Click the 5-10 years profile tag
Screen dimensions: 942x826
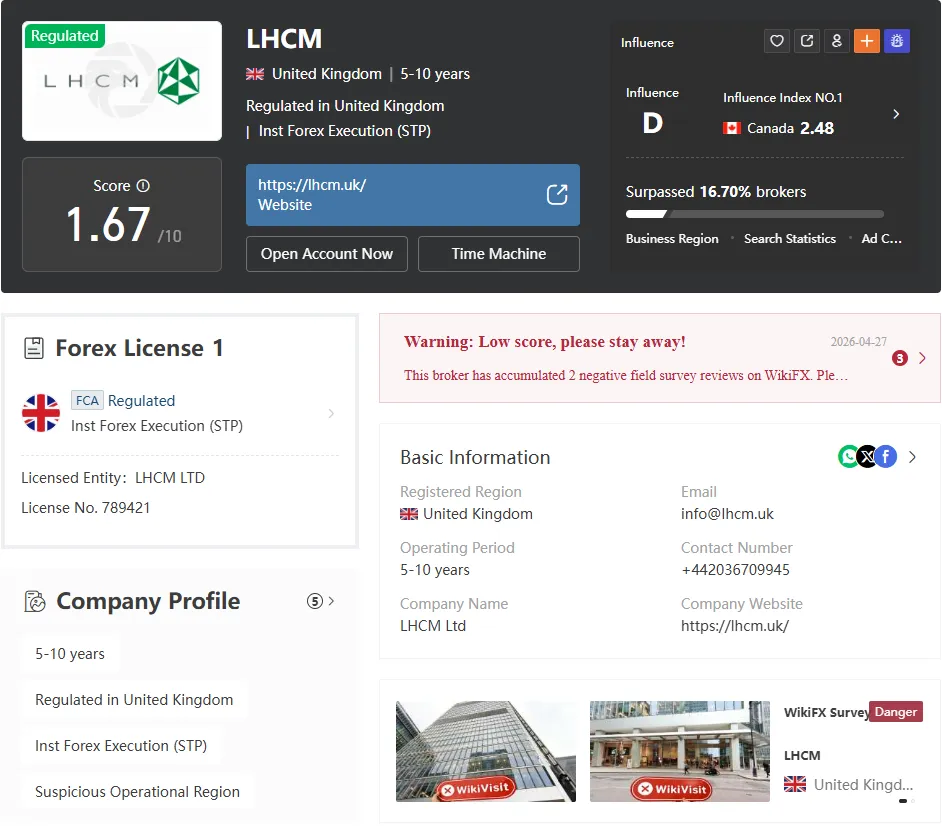pyautogui.click(x=70, y=654)
